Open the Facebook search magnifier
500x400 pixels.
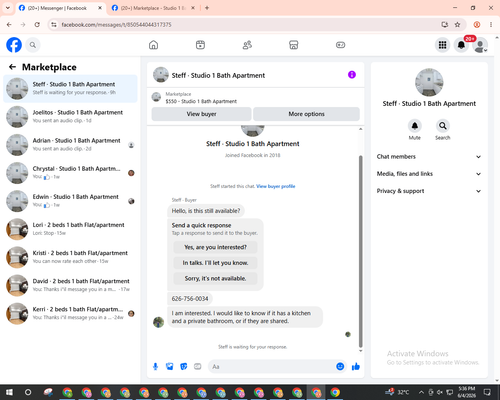pyautogui.click(x=33, y=45)
